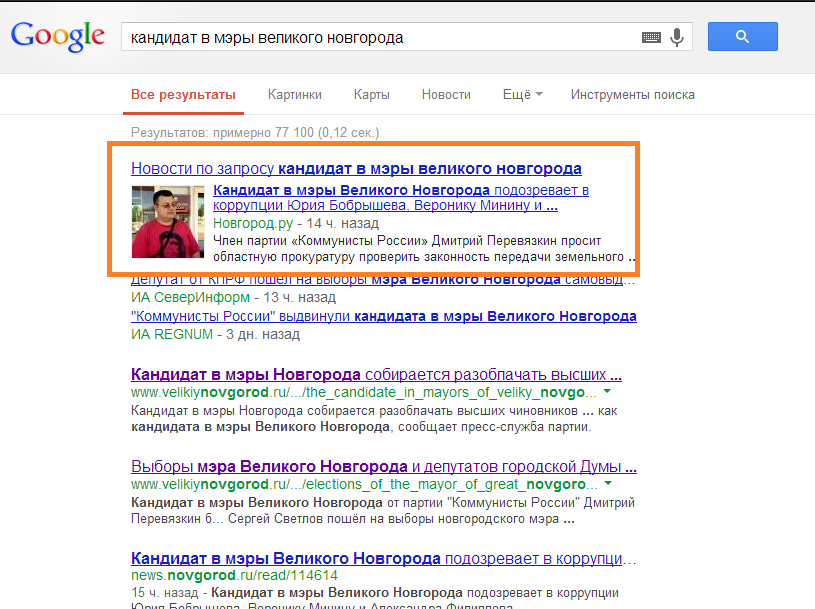815x609 pixels.
Task: Open "Новости по запросу" heading link
Action: click(356, 168)
